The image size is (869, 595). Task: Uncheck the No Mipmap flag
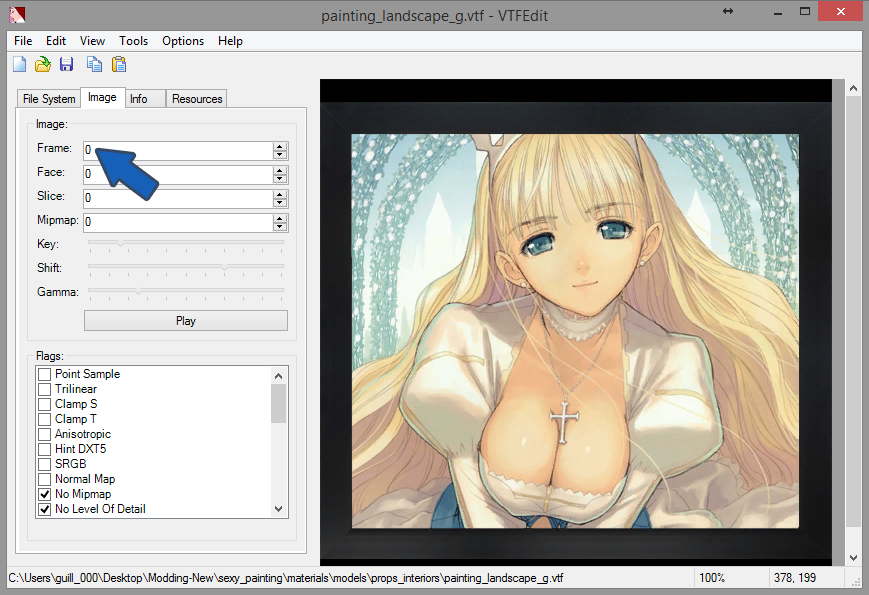click(x=44, y=494)
